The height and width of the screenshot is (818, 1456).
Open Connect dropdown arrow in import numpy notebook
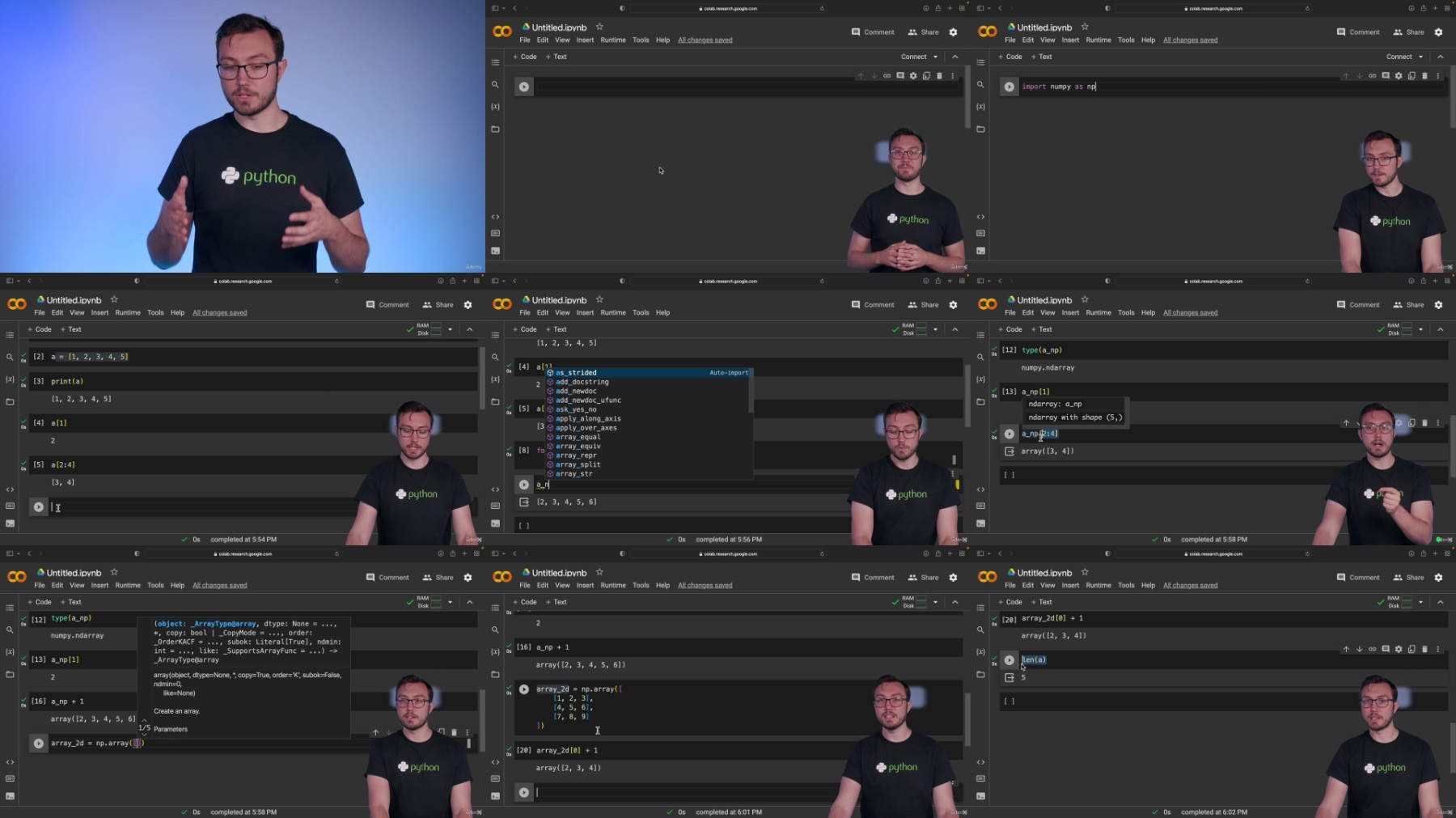coord(1420,57)
